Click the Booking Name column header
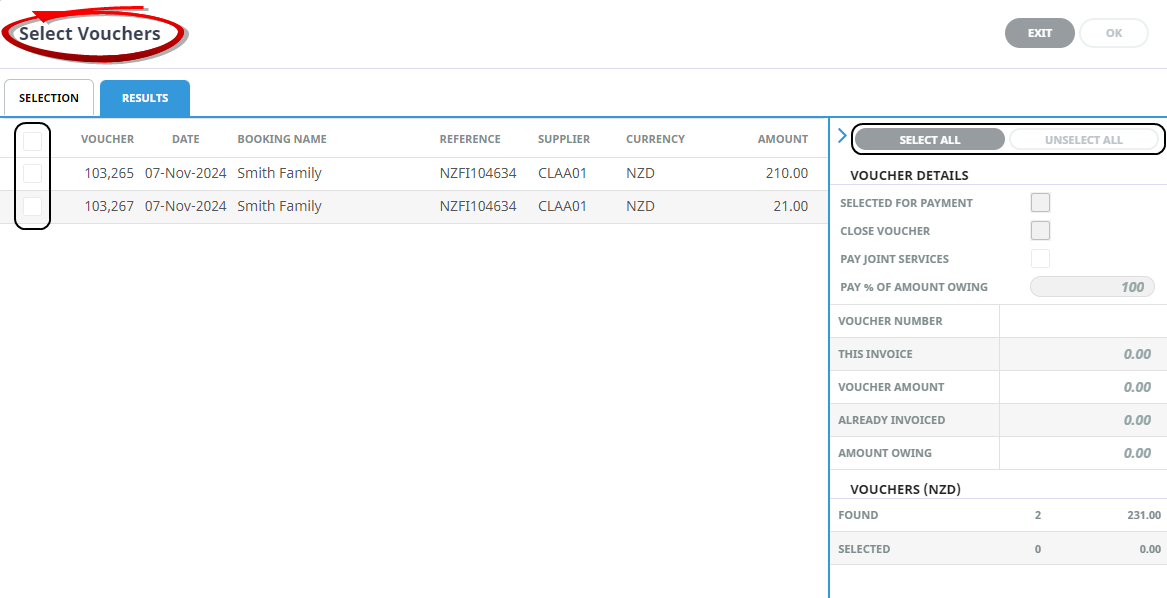Image resolution: width=1167 pixels, height=598 pixels. pyautogui.click(x=282, y=139)
